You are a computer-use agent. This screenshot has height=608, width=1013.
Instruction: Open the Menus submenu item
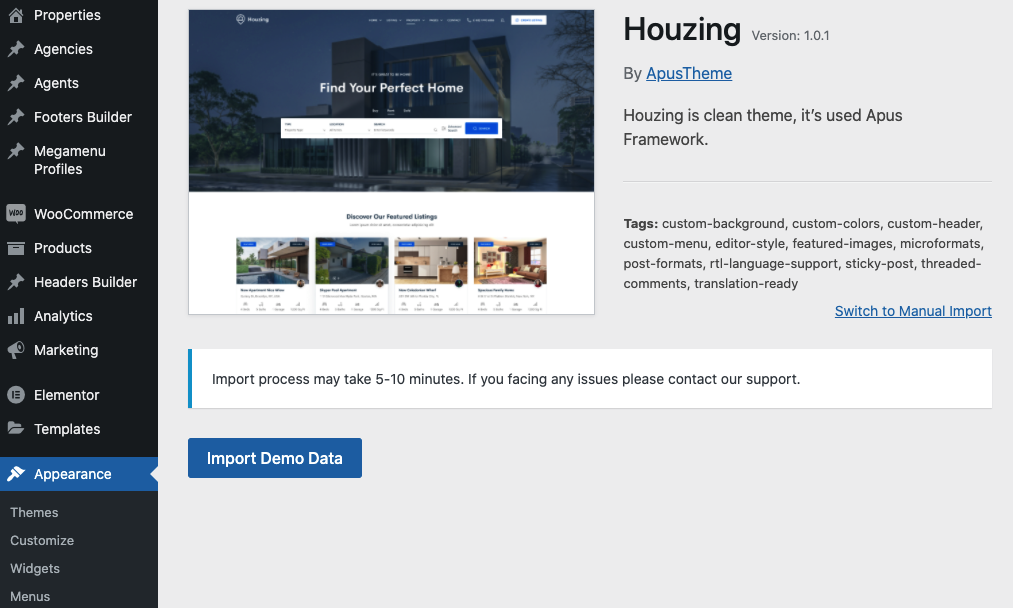pyautogui.click(x=29, y=596)
